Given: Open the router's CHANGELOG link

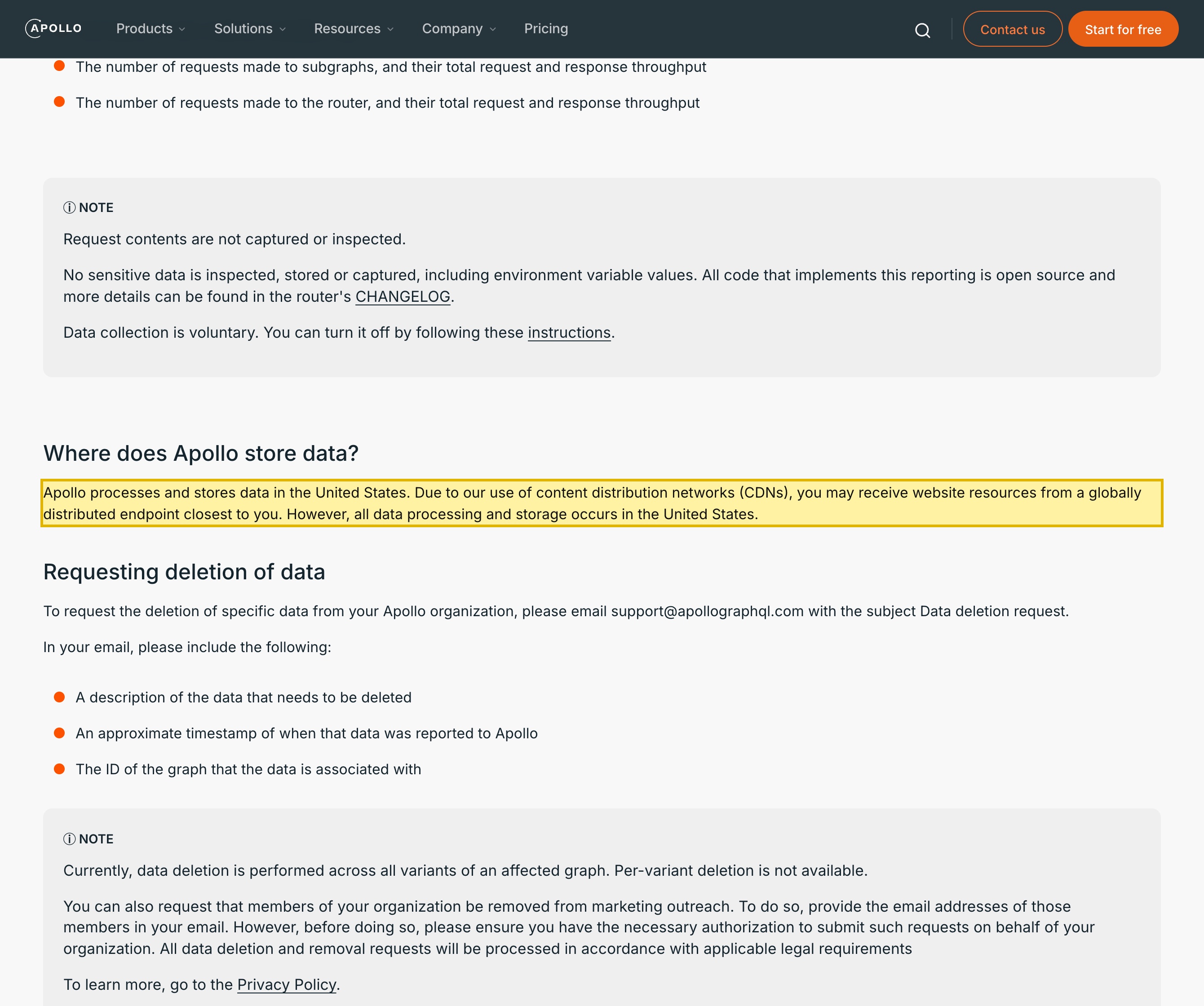Looking at the screenshot, I should (x=403, y=296).
